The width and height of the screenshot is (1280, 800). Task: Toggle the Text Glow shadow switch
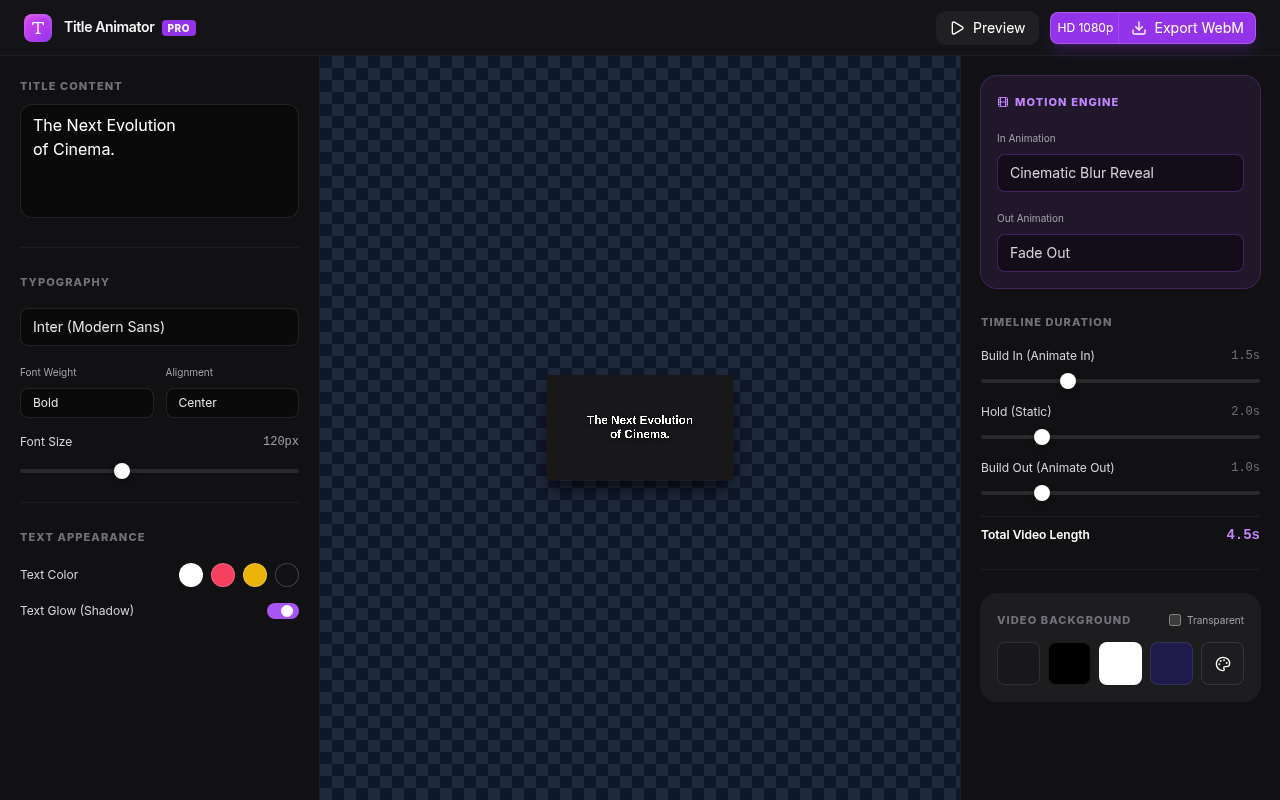282,611
